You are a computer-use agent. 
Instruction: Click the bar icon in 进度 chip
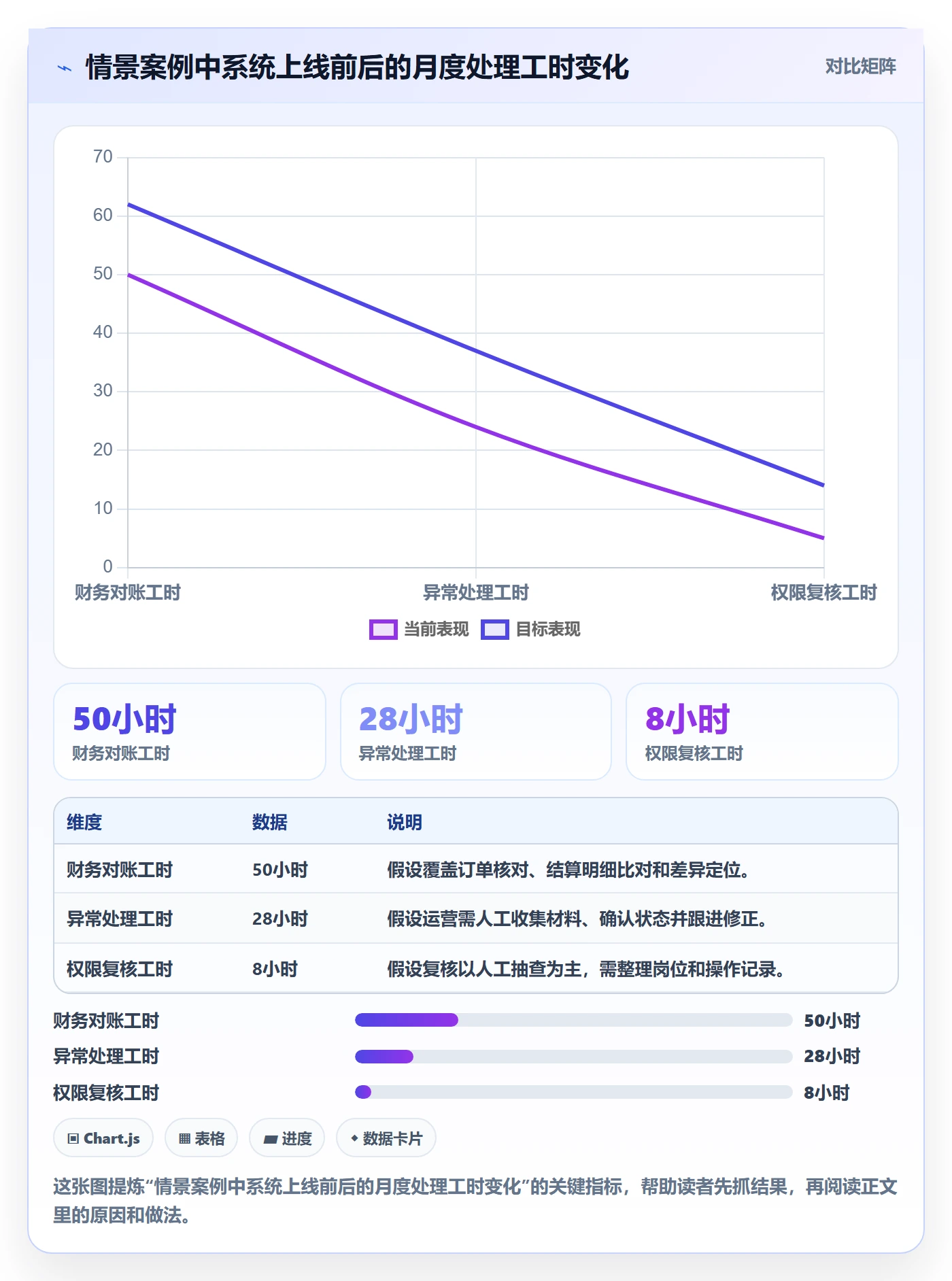[270, 1140]
